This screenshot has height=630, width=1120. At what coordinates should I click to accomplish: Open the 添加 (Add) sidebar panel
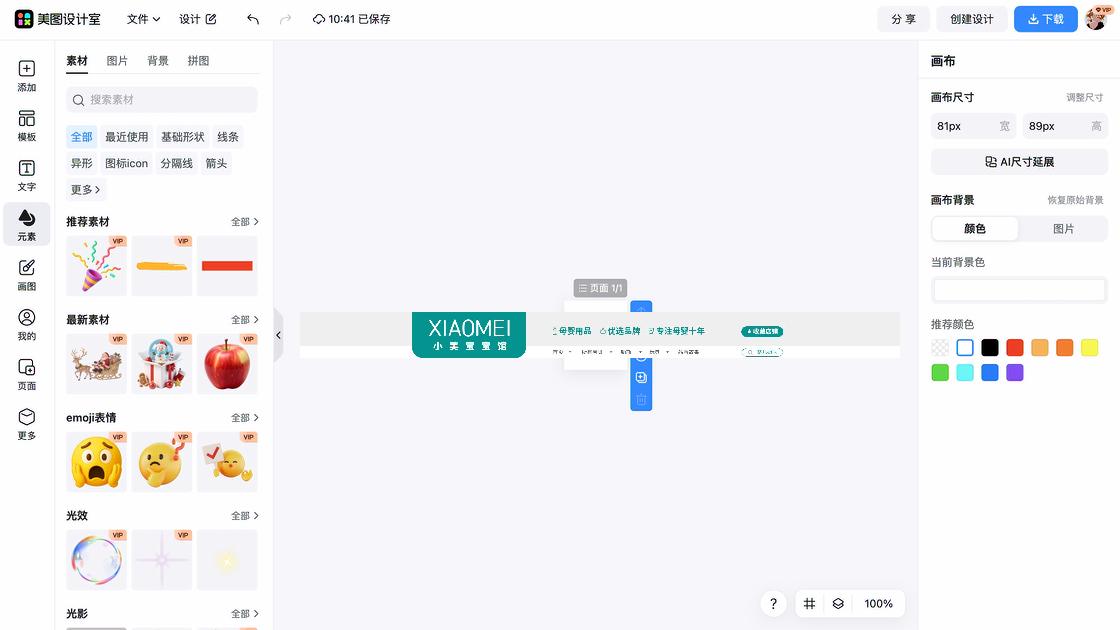[x=27, y=76]
